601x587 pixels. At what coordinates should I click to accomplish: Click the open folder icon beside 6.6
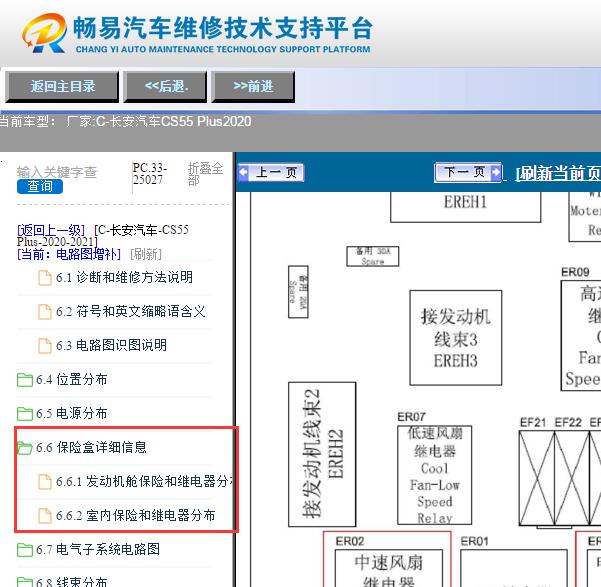[x=25, y=448]
